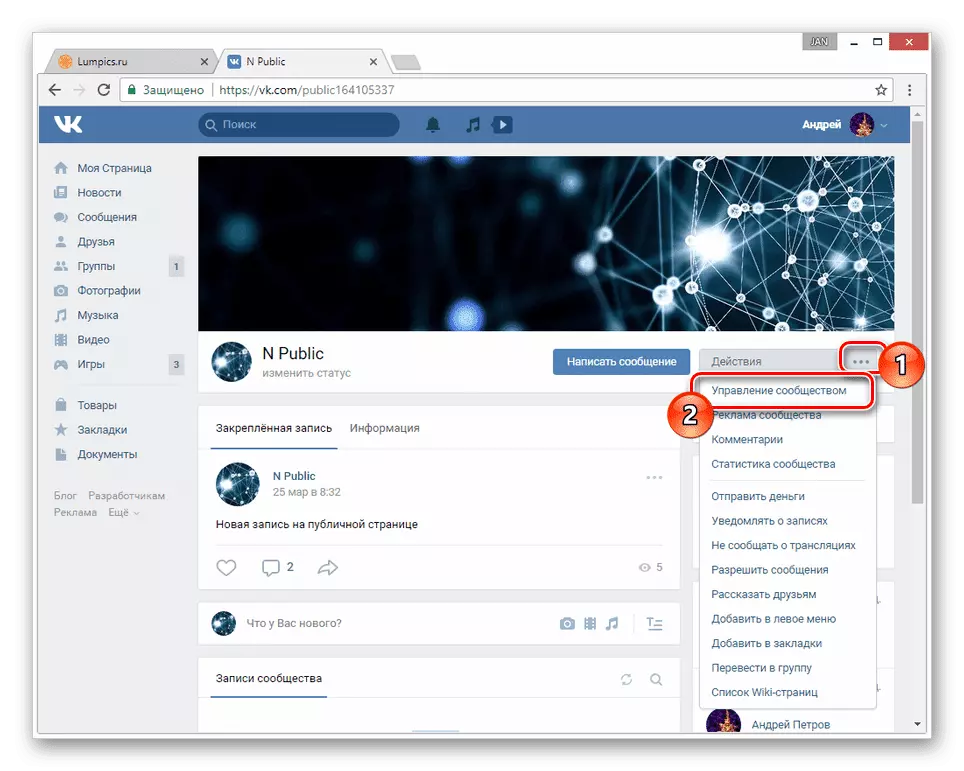The width and height of the screenshot is (964, 771).
Task: Attach a photo with camera icon
Action: [x=567, y=623]
